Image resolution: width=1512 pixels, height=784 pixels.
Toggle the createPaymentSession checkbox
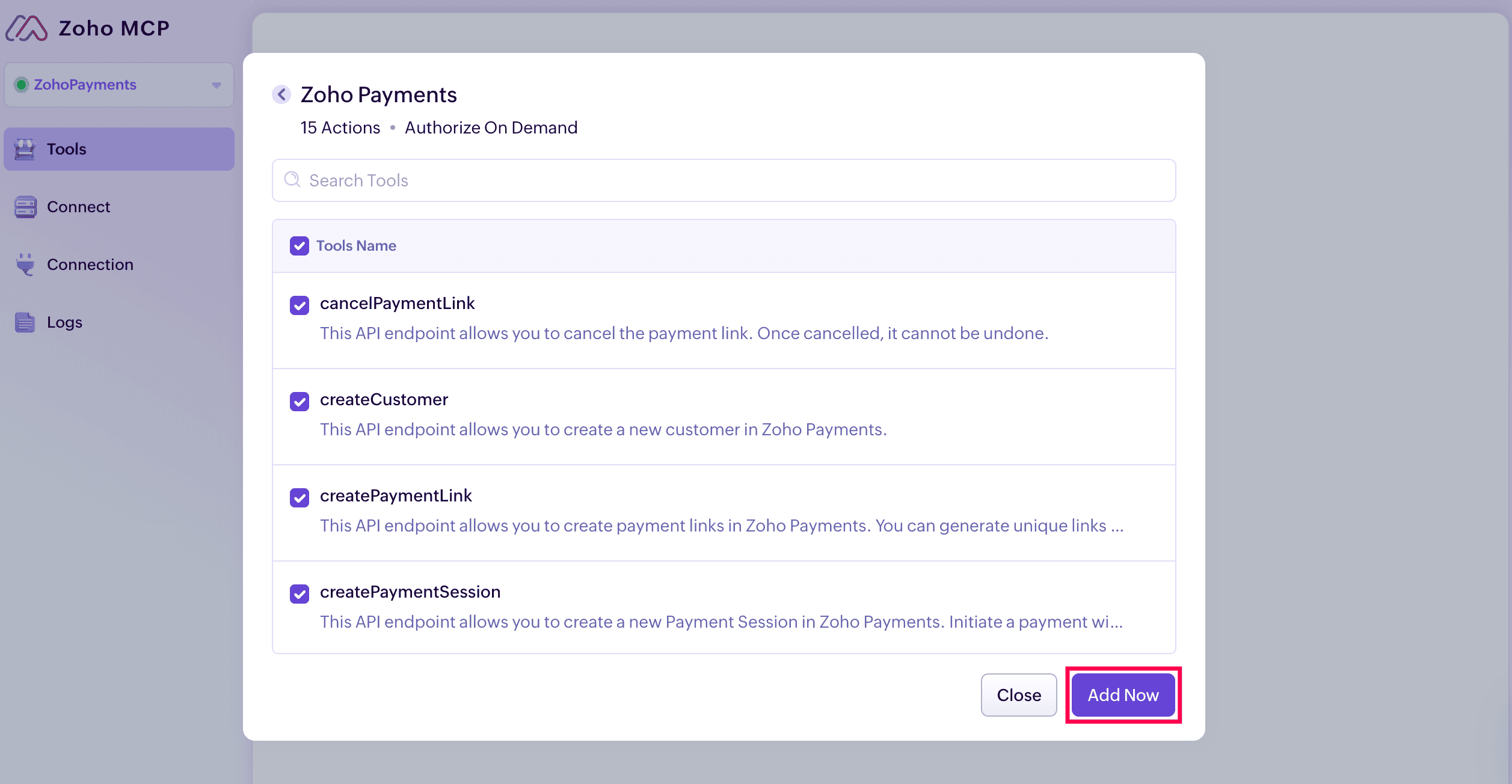pyautogui.click(x=300, y=594)
